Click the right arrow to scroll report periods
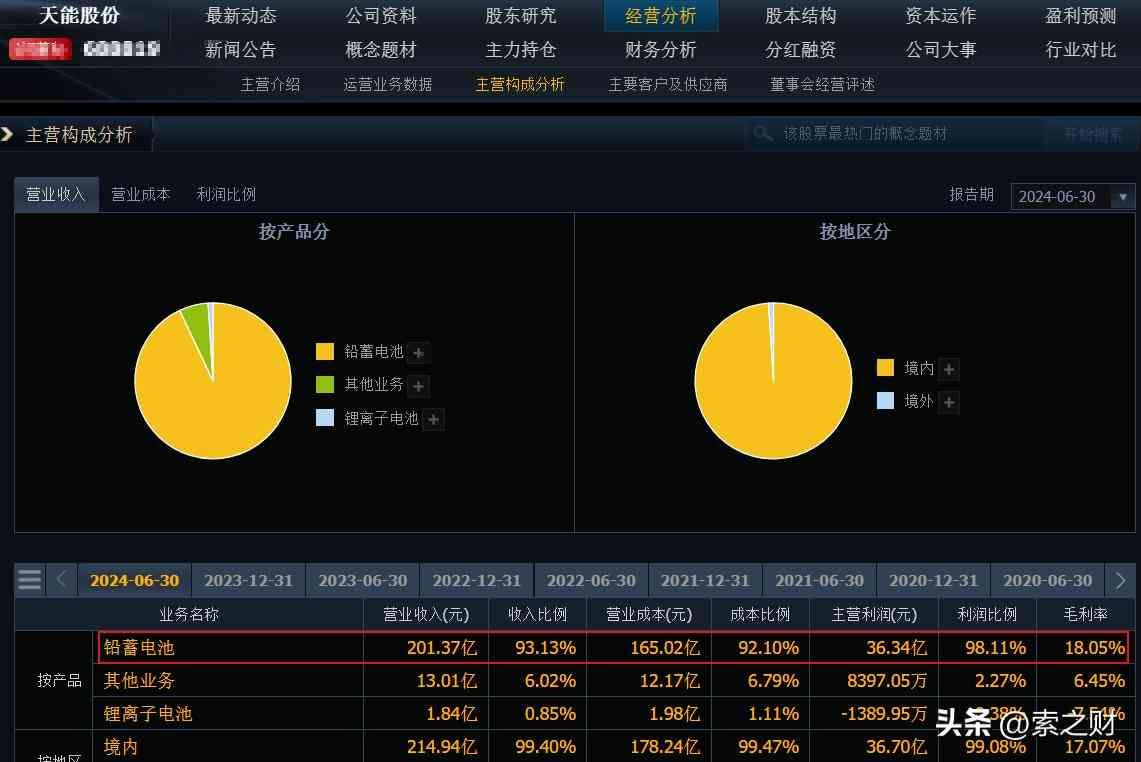Image resolution: width=1141 pixels, height=762 pixels. pos(1120,580)
